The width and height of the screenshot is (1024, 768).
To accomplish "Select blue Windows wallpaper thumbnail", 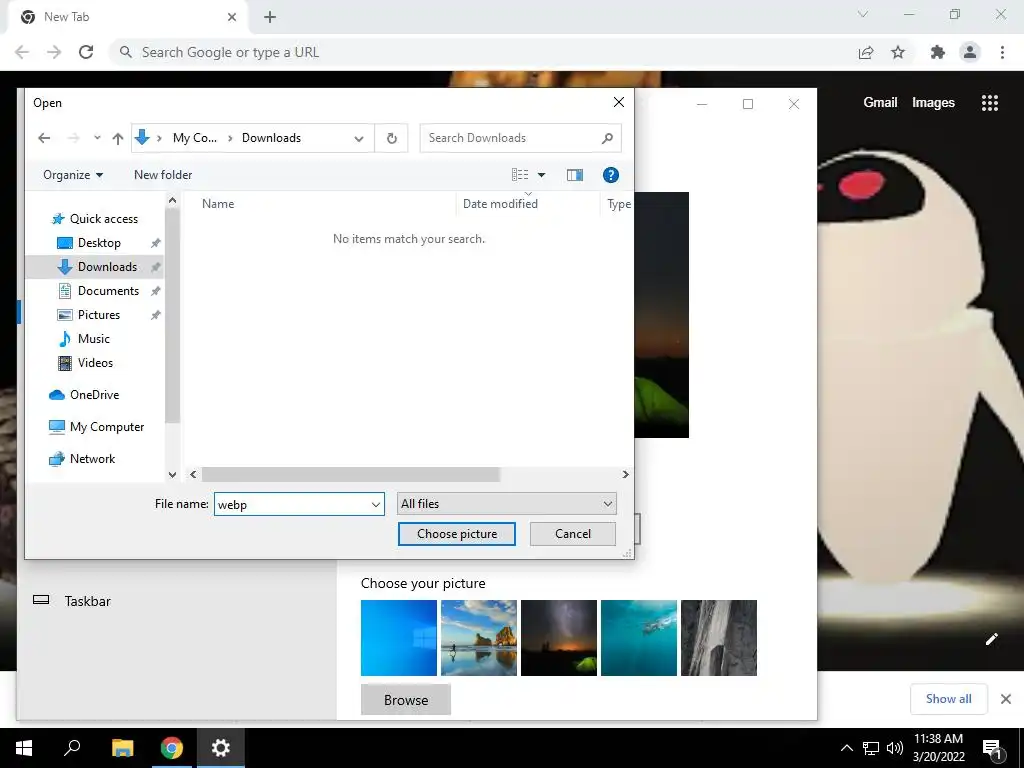I will [x=399, y=638].
